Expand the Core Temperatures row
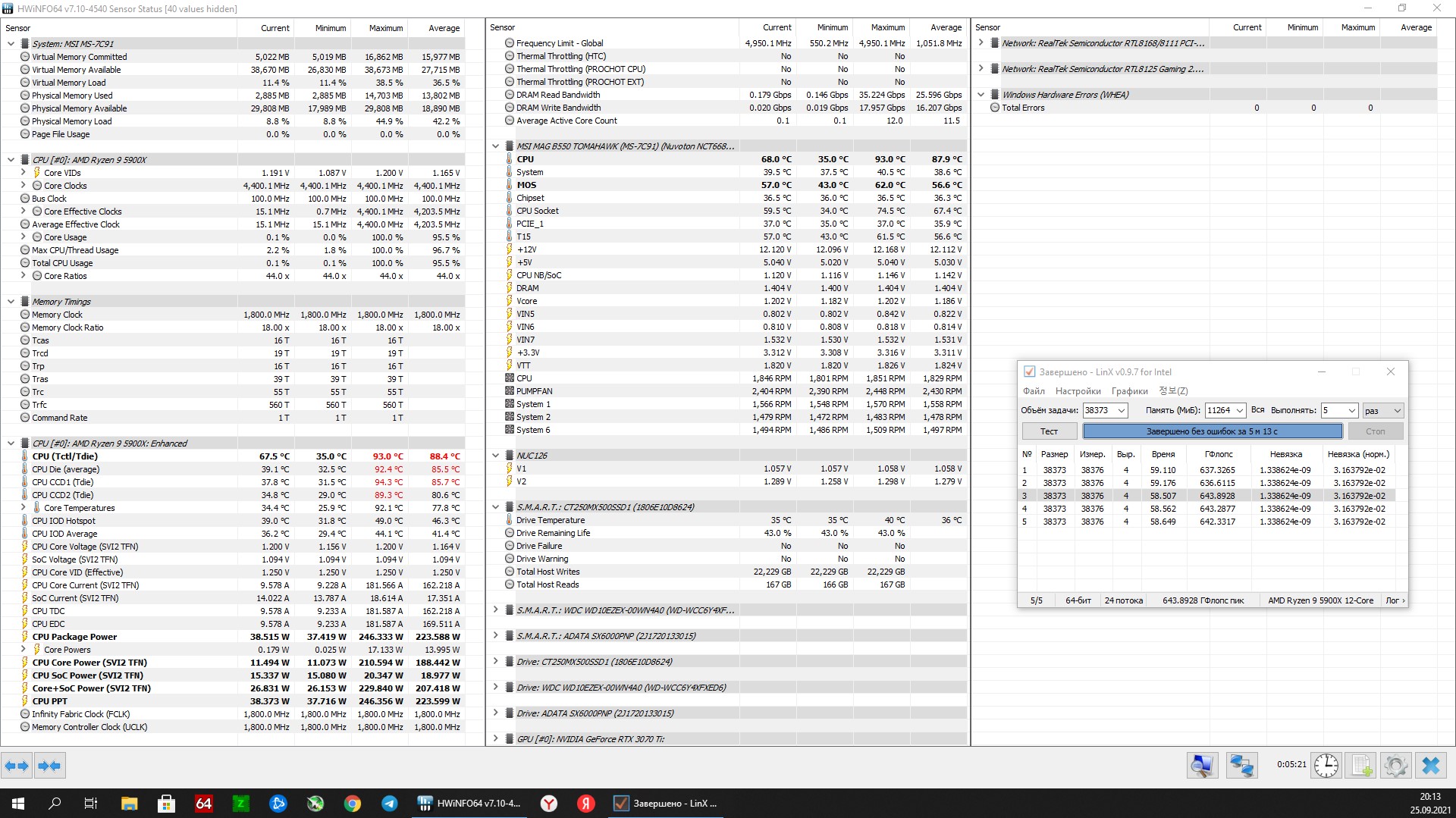Image resolution: width=1456 pixels, height=818 pixels. point(24,508)
